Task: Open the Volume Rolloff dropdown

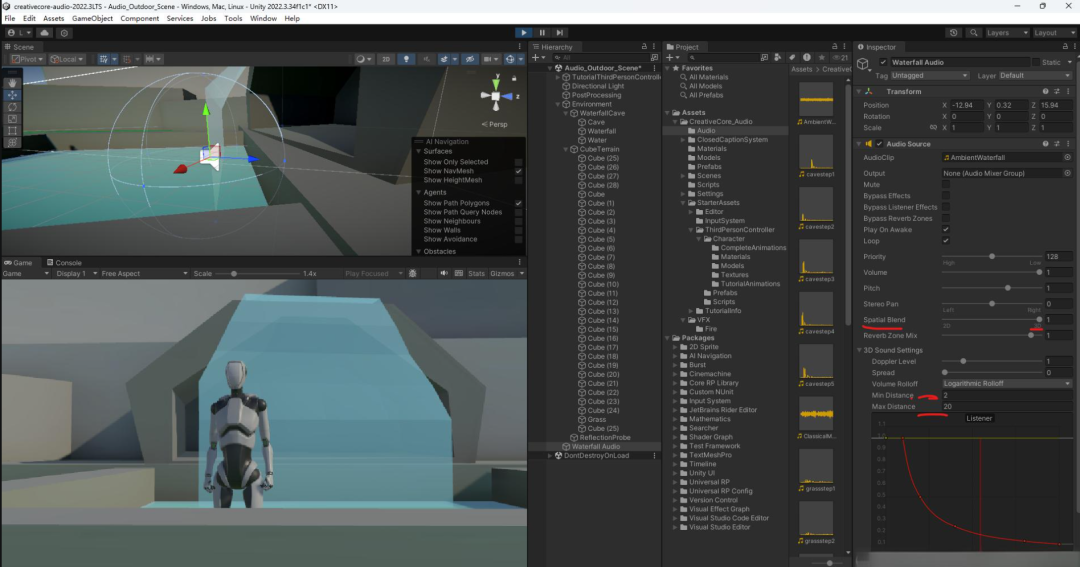Action: [x=1006, y=384]
